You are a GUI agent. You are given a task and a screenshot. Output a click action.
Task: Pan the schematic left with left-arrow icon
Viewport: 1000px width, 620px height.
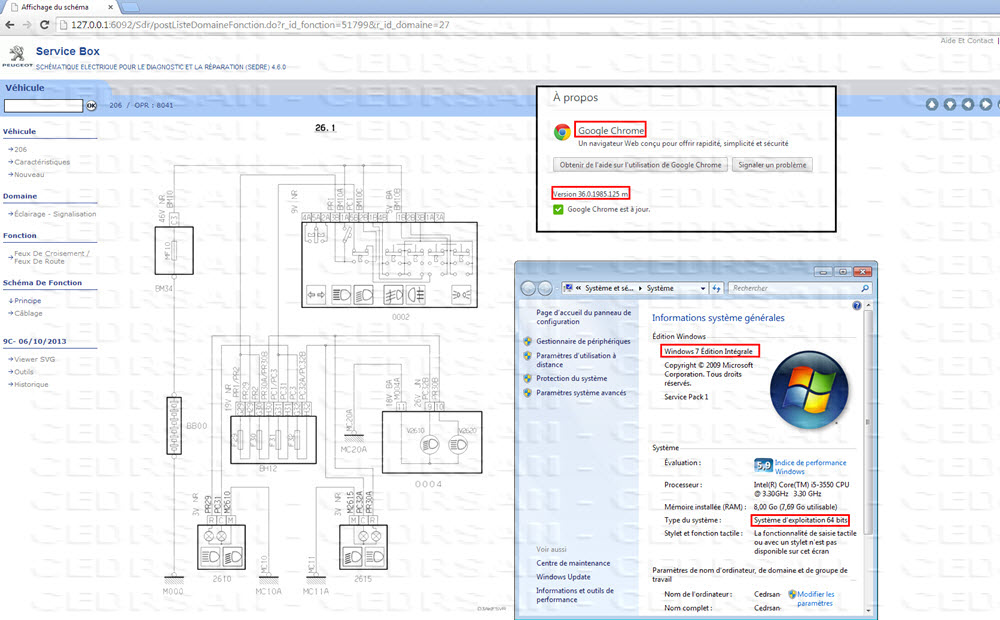pyautogui.click(x=967, y=104)
